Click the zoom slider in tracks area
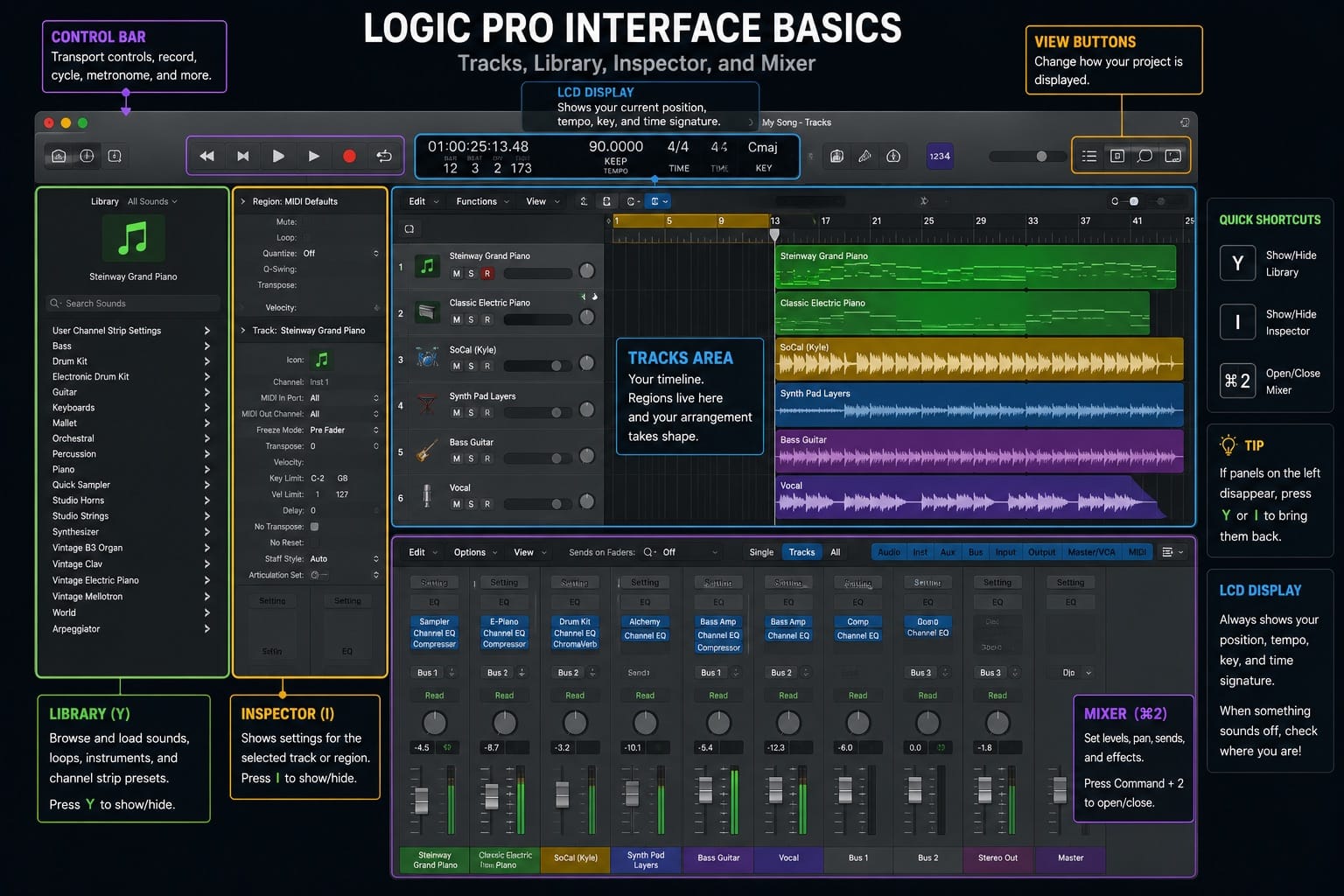 click(1126, 201)
